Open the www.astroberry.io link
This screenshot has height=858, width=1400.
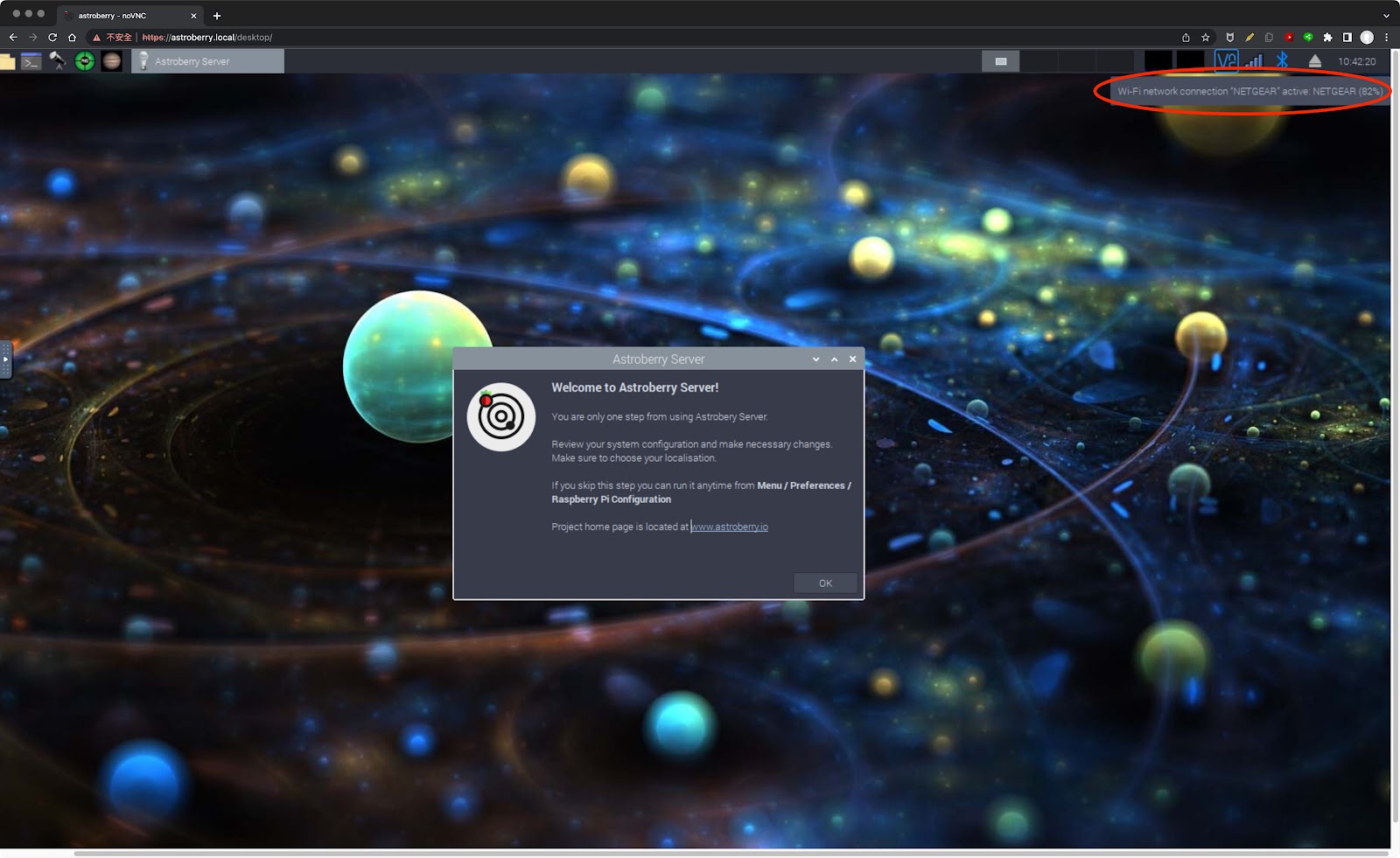point(730,527)
